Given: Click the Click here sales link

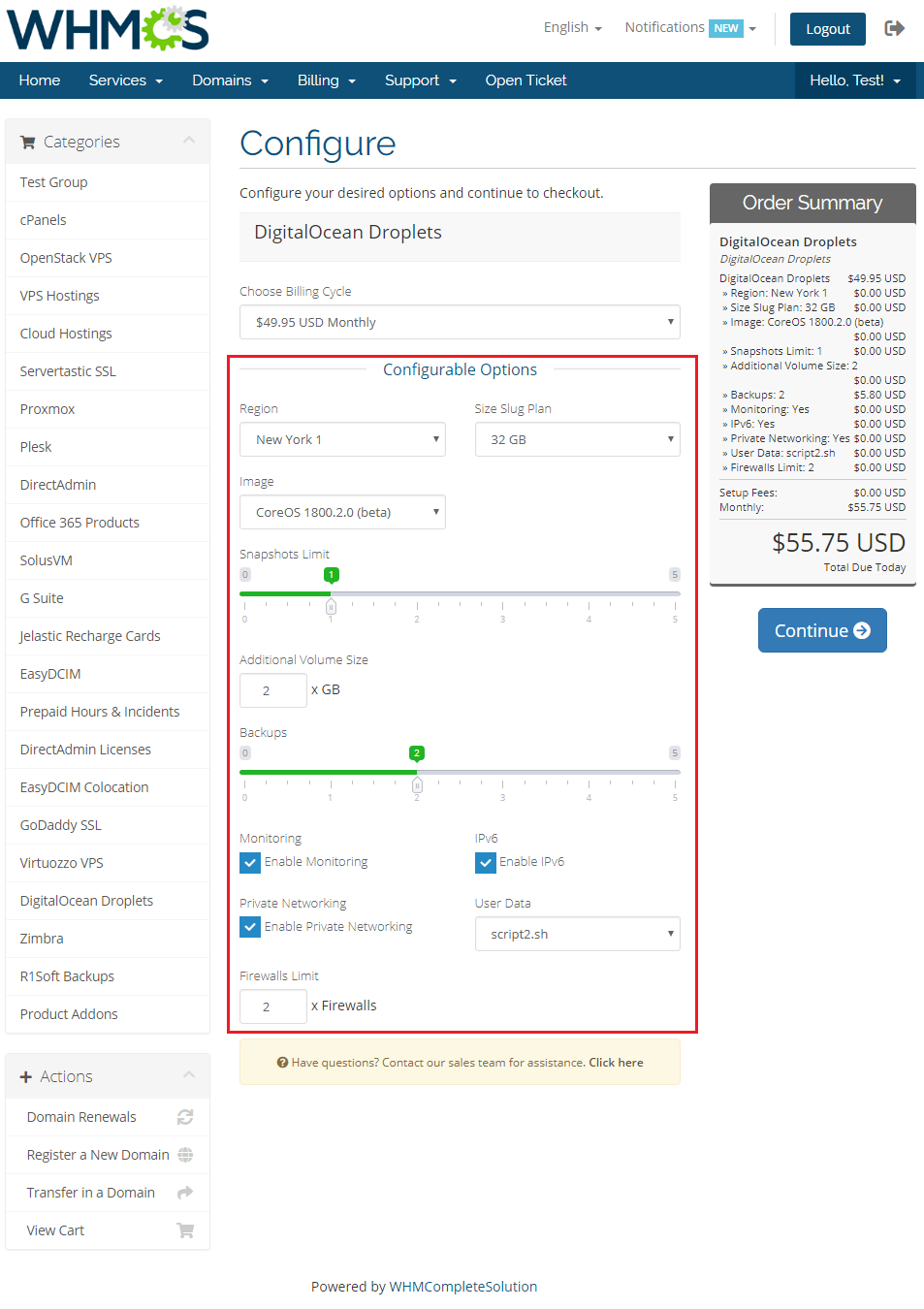Looking at the screenshot, I should point(616,1063).
